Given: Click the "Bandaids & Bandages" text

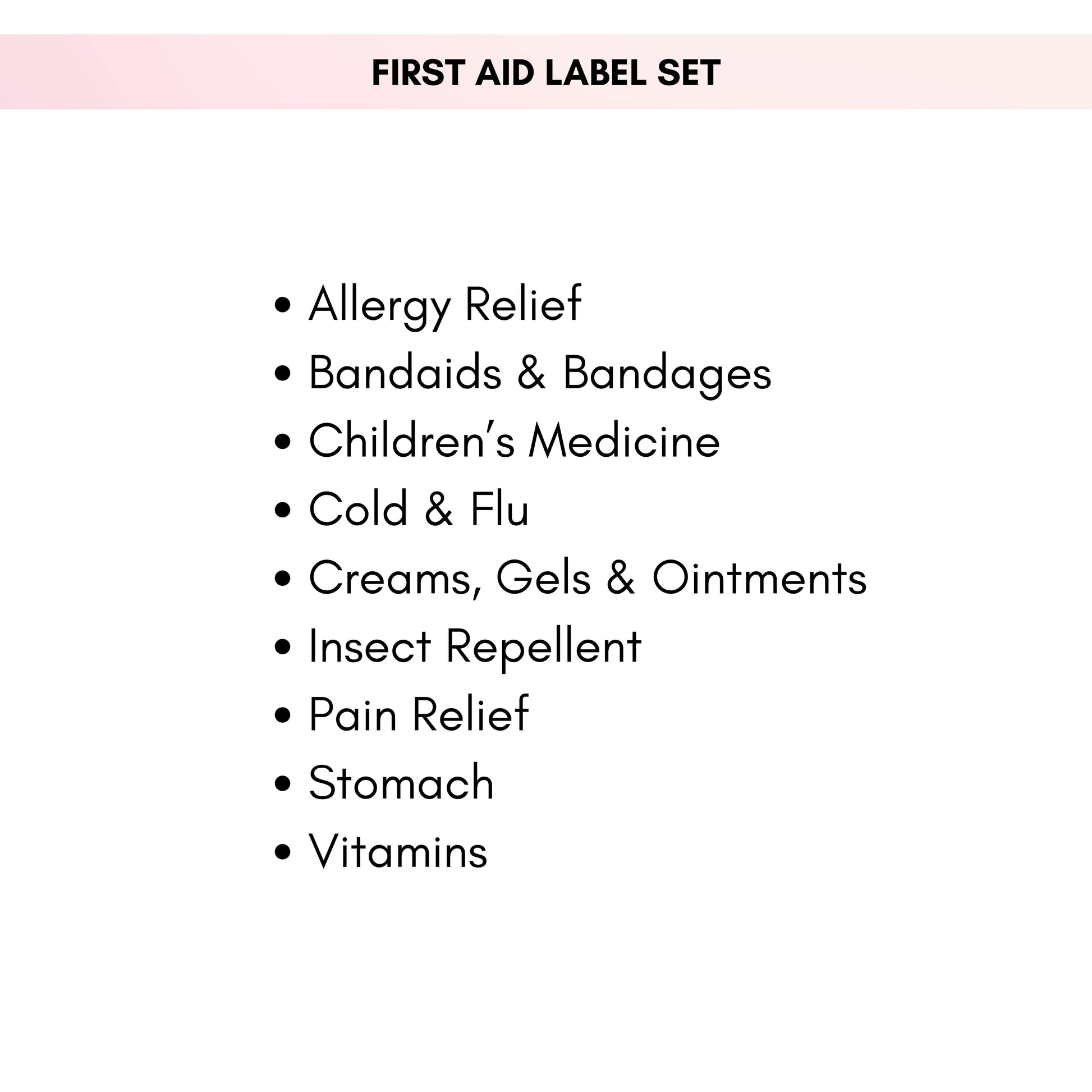Looking at the screenshot, I should click(x=540, y=373).
